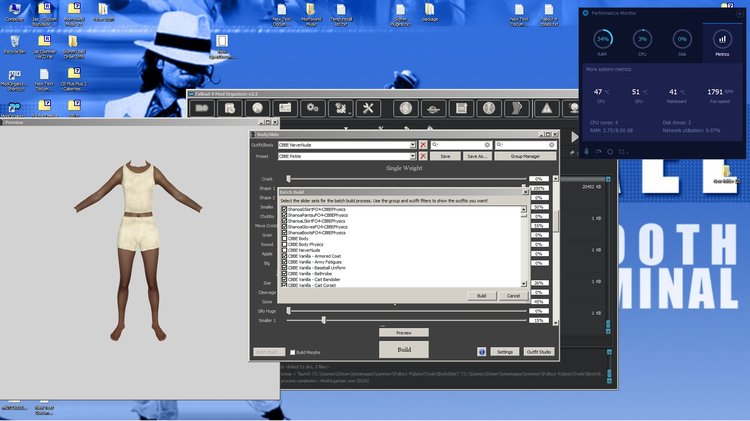This screenshot has width=750, height=421.
Task: Click the MO instances icon in Mod Organizer toolbar
Action: (201, 109)
